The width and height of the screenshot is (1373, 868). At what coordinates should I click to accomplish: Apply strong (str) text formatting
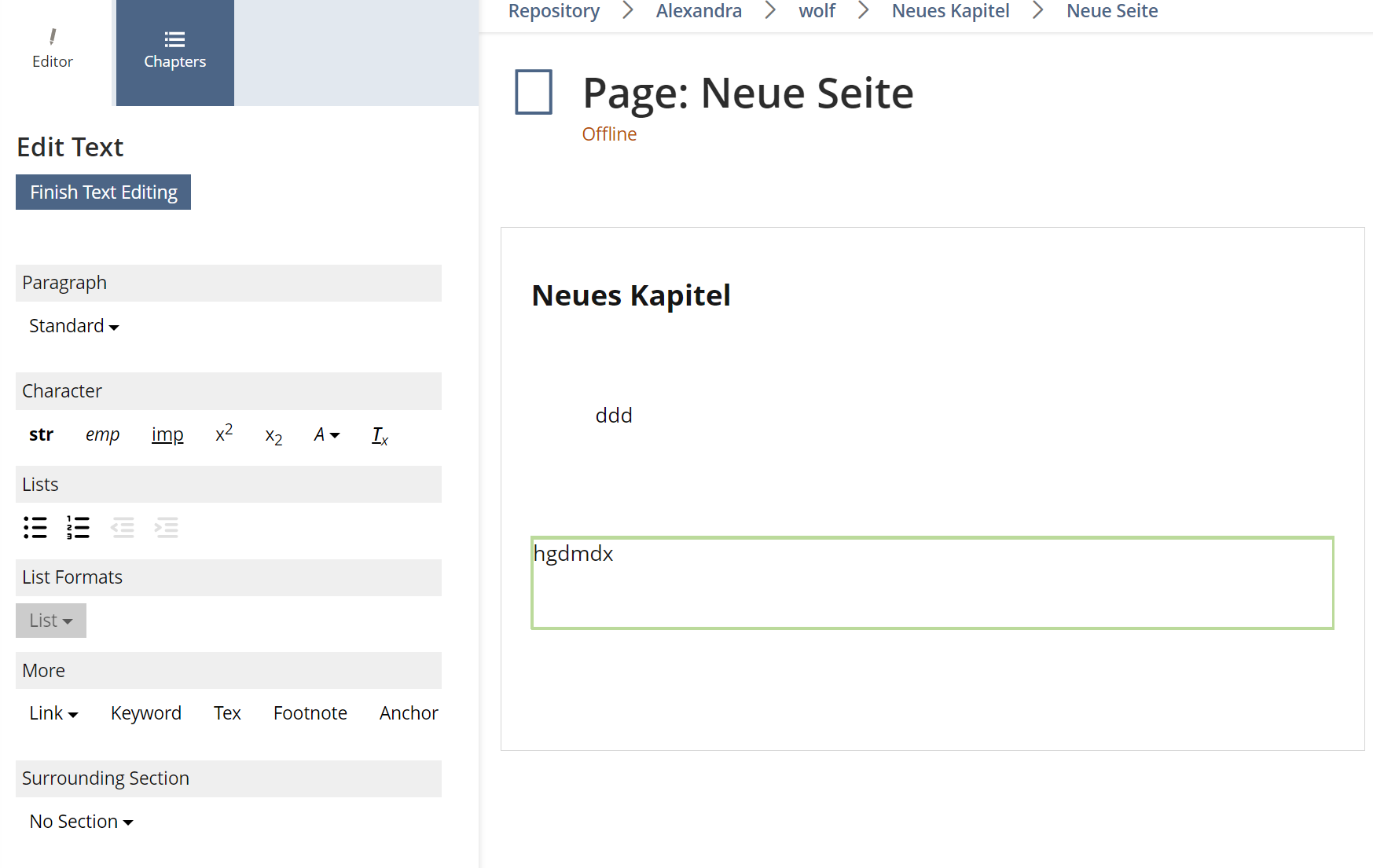pyautogui.click(x=41, y=434)
